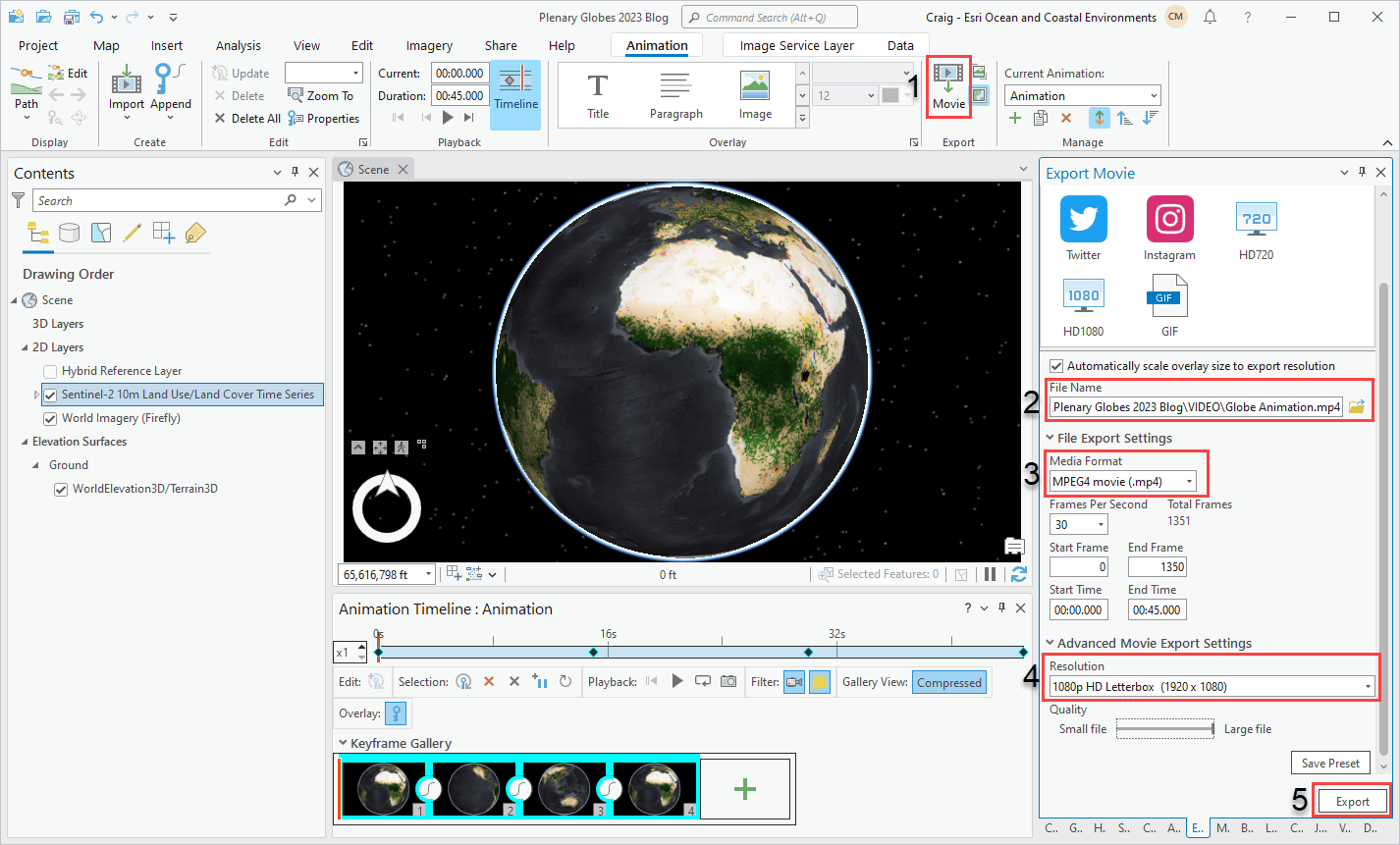The image size is (1400, 845).
Task: Insert a Title overlay
Action: 598,93
